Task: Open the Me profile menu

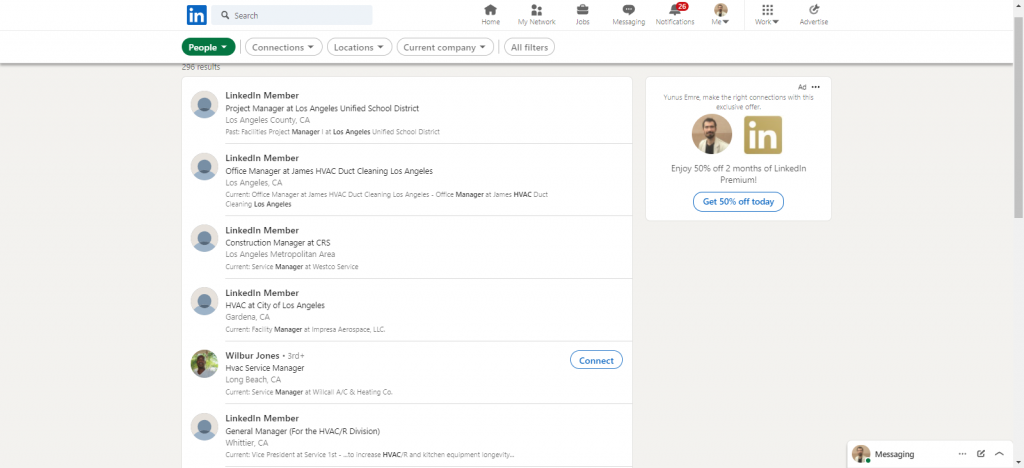Action: (x=720, y=14)
